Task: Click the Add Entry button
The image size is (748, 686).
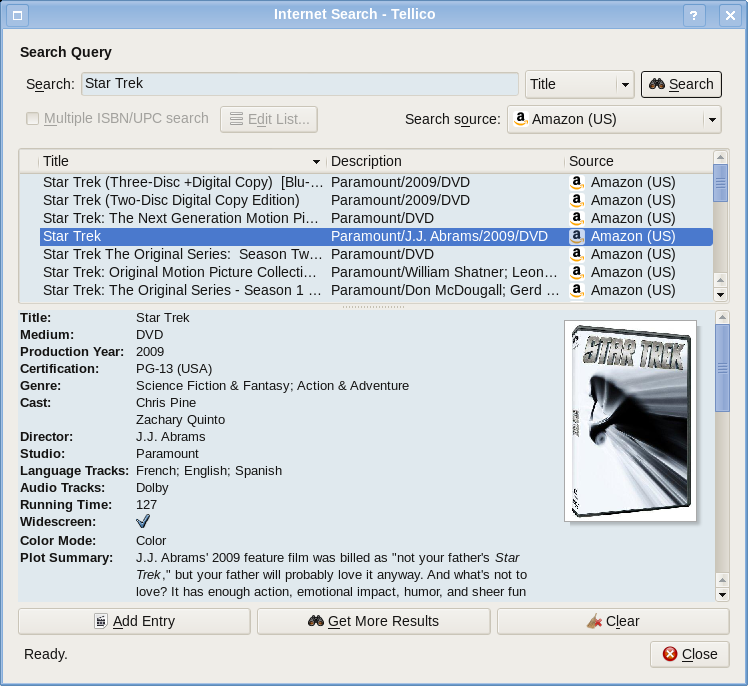Action: click(x=134, y=621)
